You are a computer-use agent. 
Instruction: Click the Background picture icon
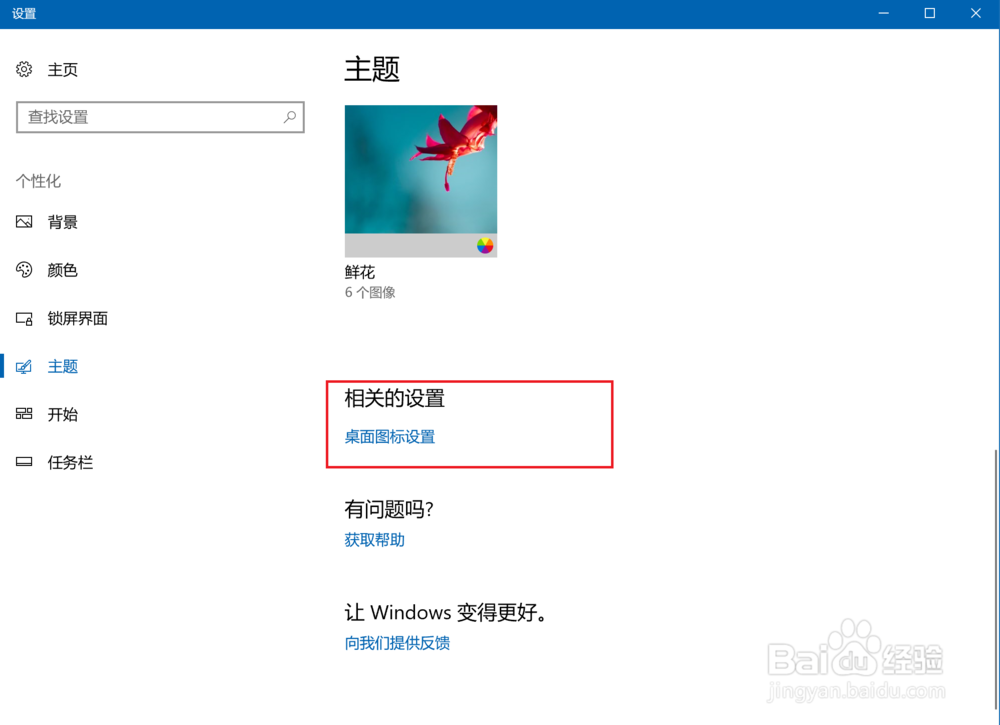tap(24, 222)
